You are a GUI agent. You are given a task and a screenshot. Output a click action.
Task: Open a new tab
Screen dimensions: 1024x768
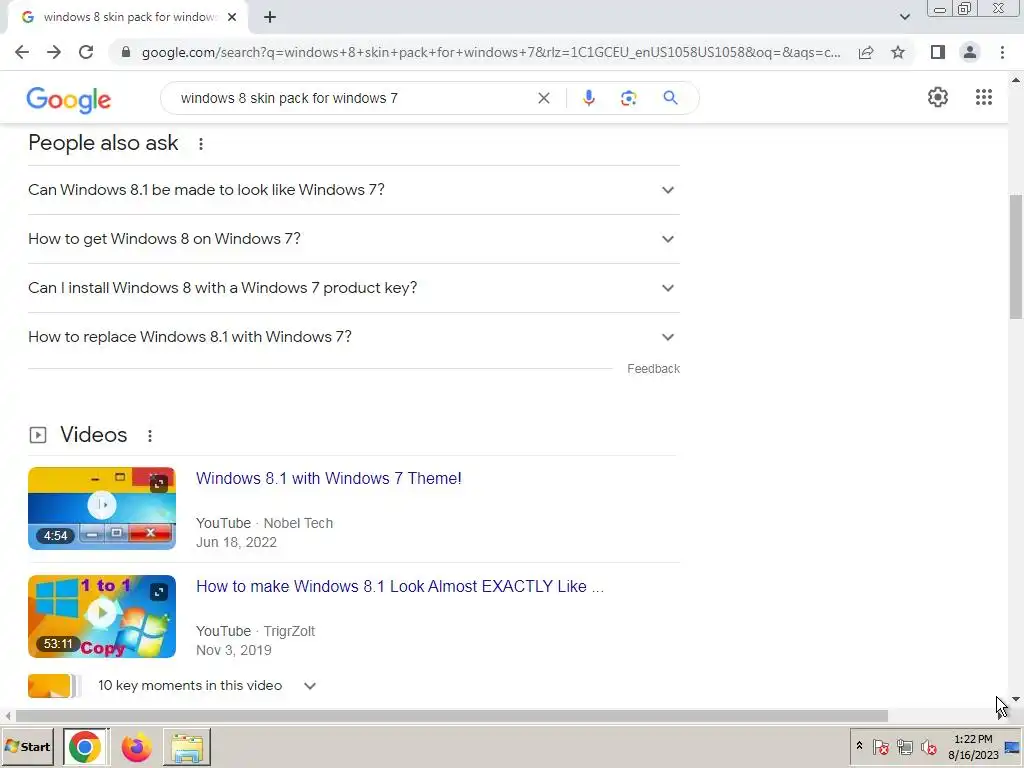coord(270,17)
